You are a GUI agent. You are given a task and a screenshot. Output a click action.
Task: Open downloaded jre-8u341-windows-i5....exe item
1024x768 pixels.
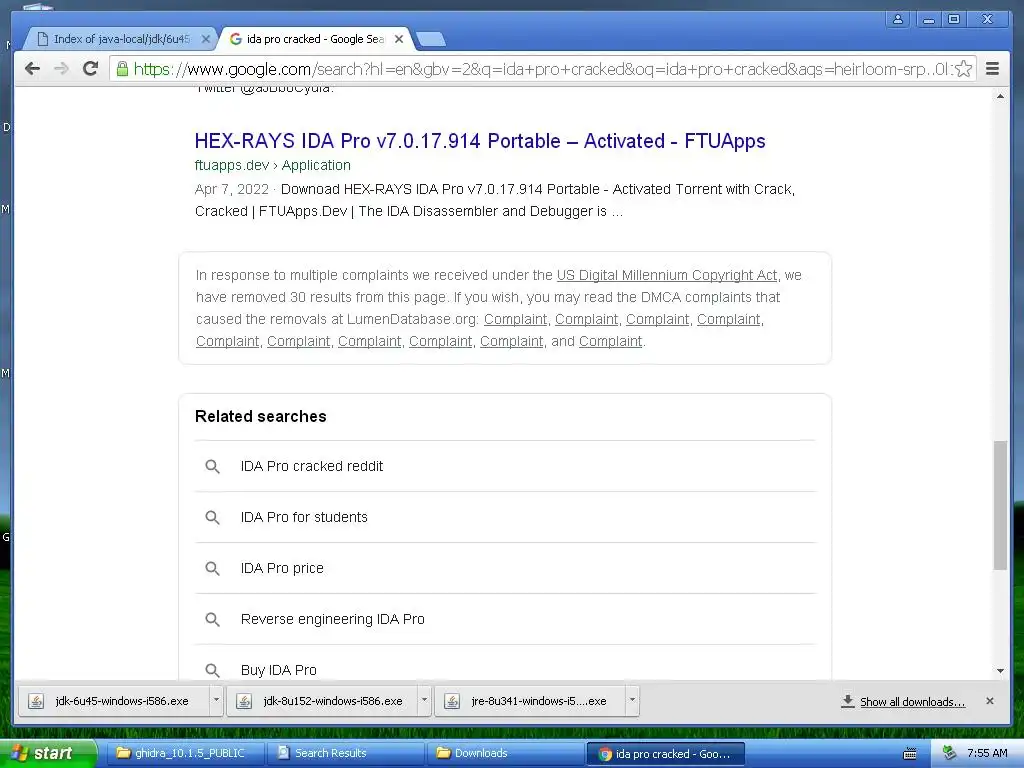pyautogui.click(x=530, y=701)
